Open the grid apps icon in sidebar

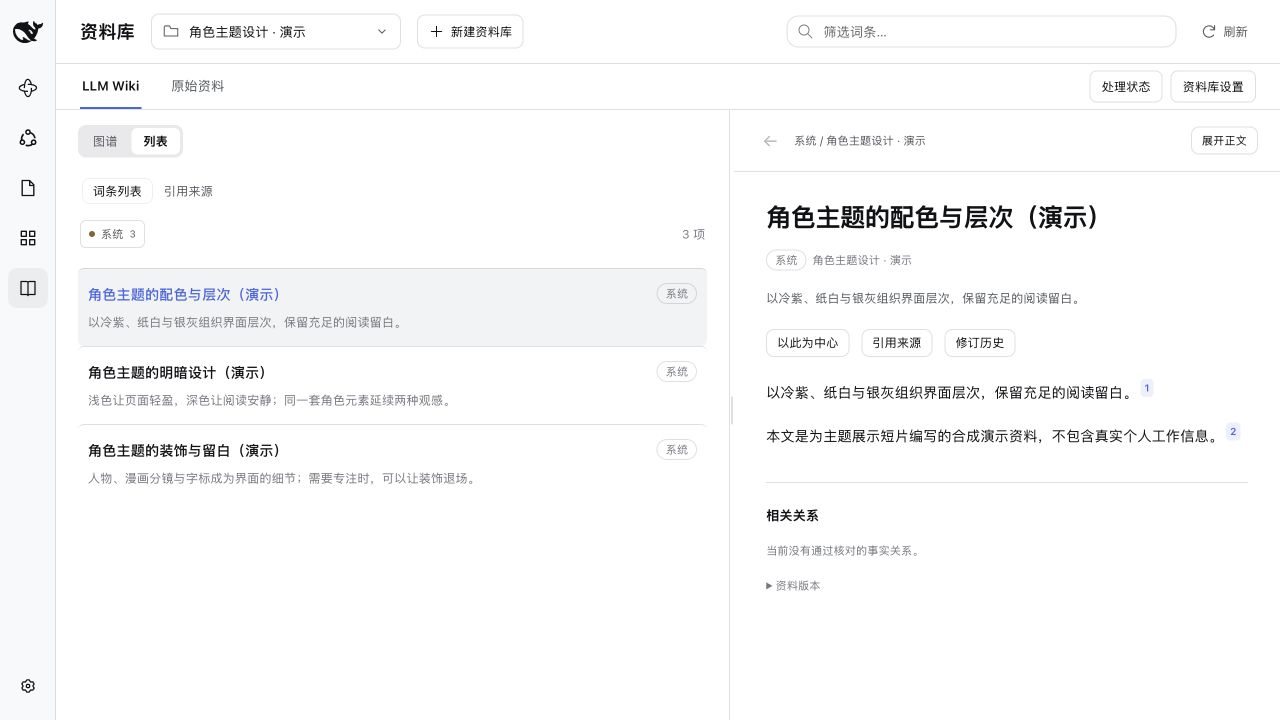point(28,238)
